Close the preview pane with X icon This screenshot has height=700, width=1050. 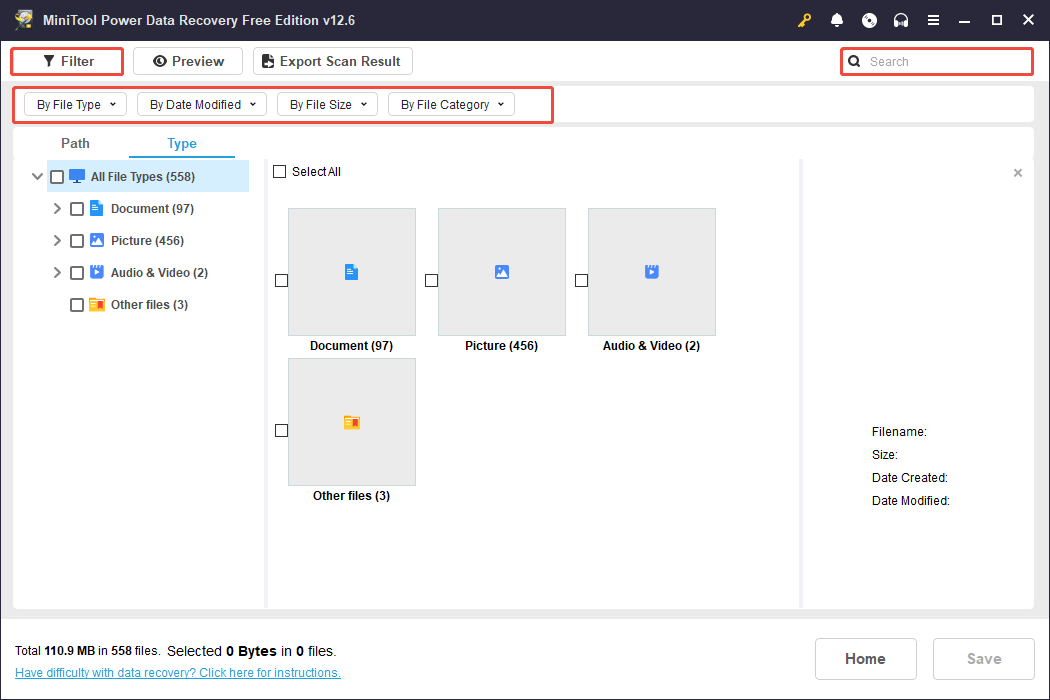click(1018, 173)
